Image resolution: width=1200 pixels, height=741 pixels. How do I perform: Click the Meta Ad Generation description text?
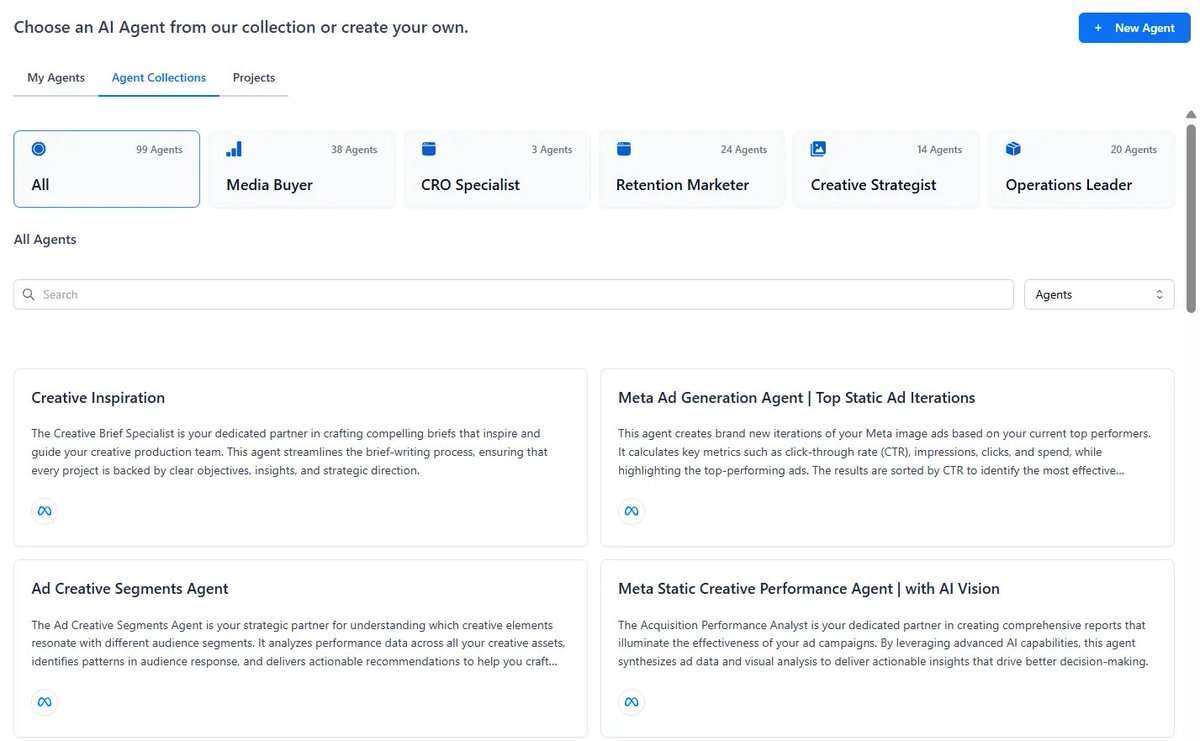point(885,452)
